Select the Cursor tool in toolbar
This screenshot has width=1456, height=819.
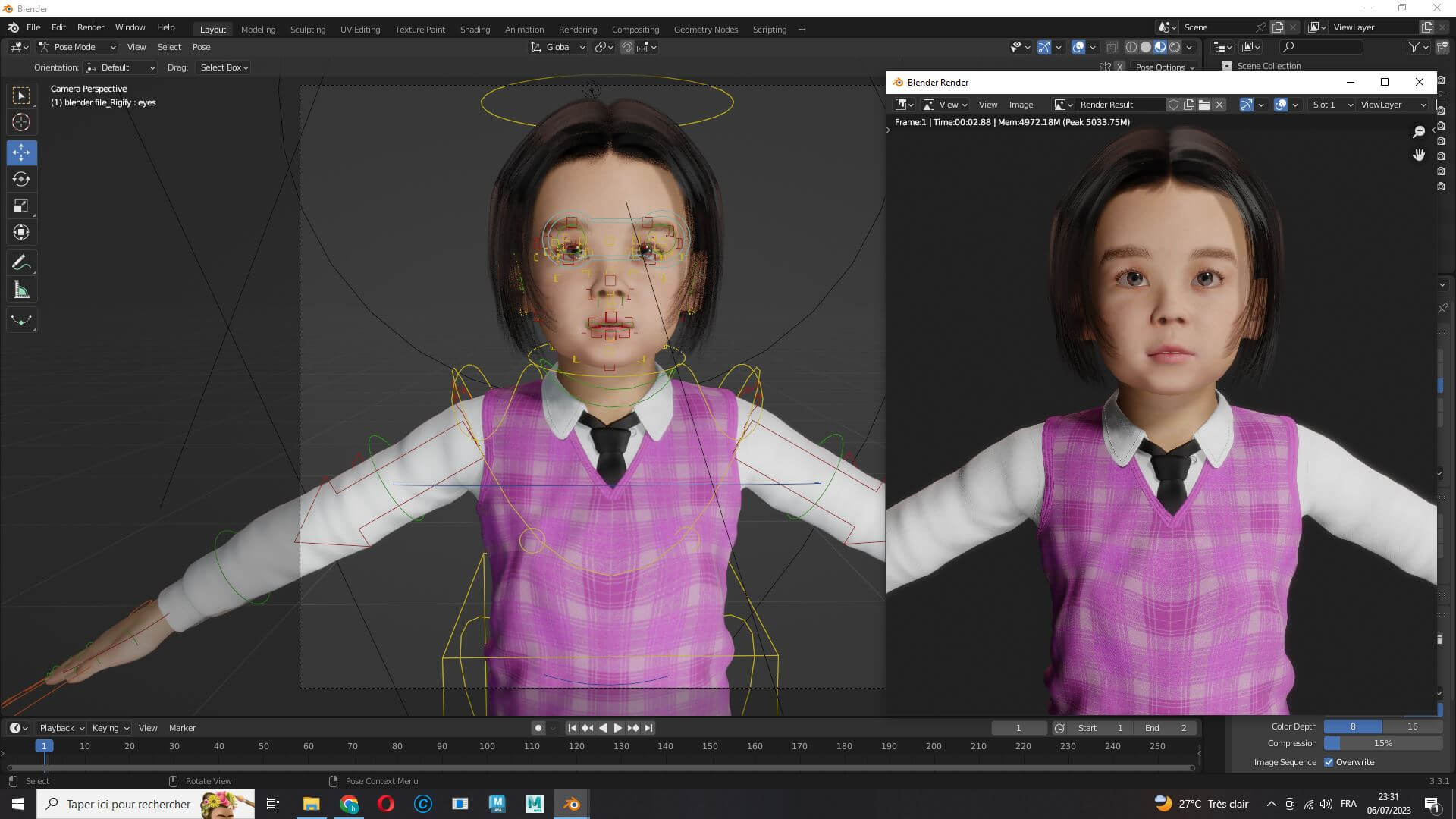click(x=21, y=122)
